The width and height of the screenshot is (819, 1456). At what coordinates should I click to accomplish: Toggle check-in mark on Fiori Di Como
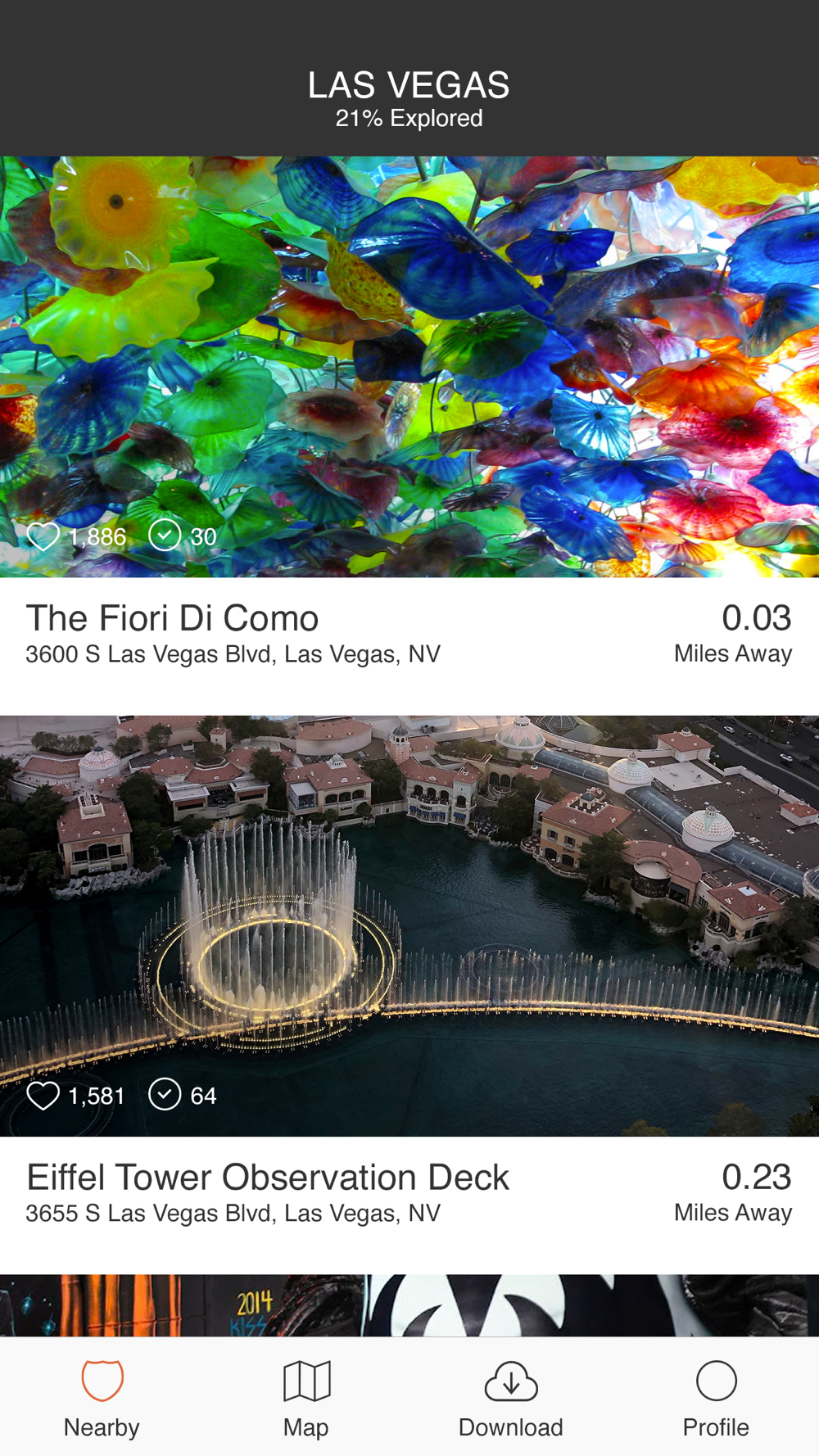click(165, 536)
